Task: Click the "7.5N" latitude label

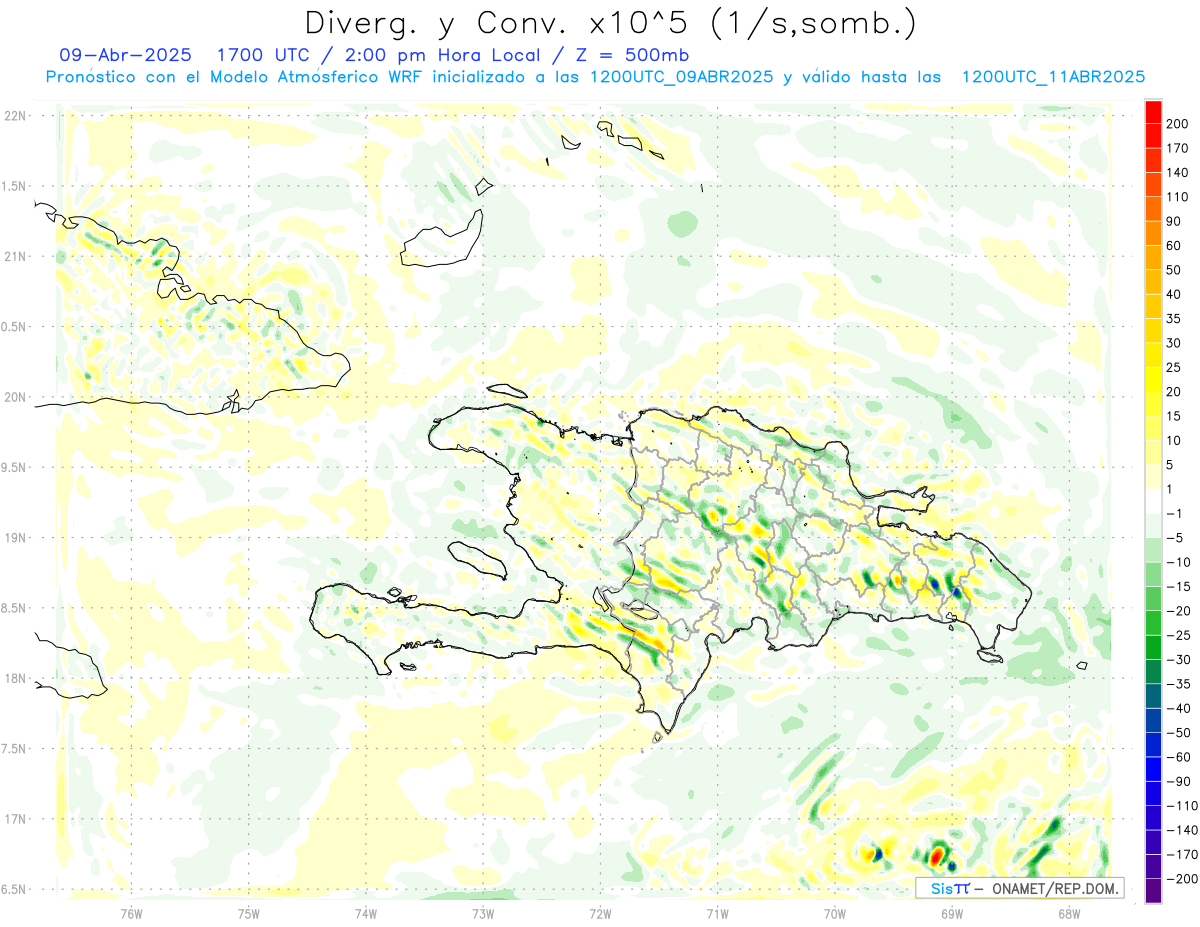Action: [14, 749]
